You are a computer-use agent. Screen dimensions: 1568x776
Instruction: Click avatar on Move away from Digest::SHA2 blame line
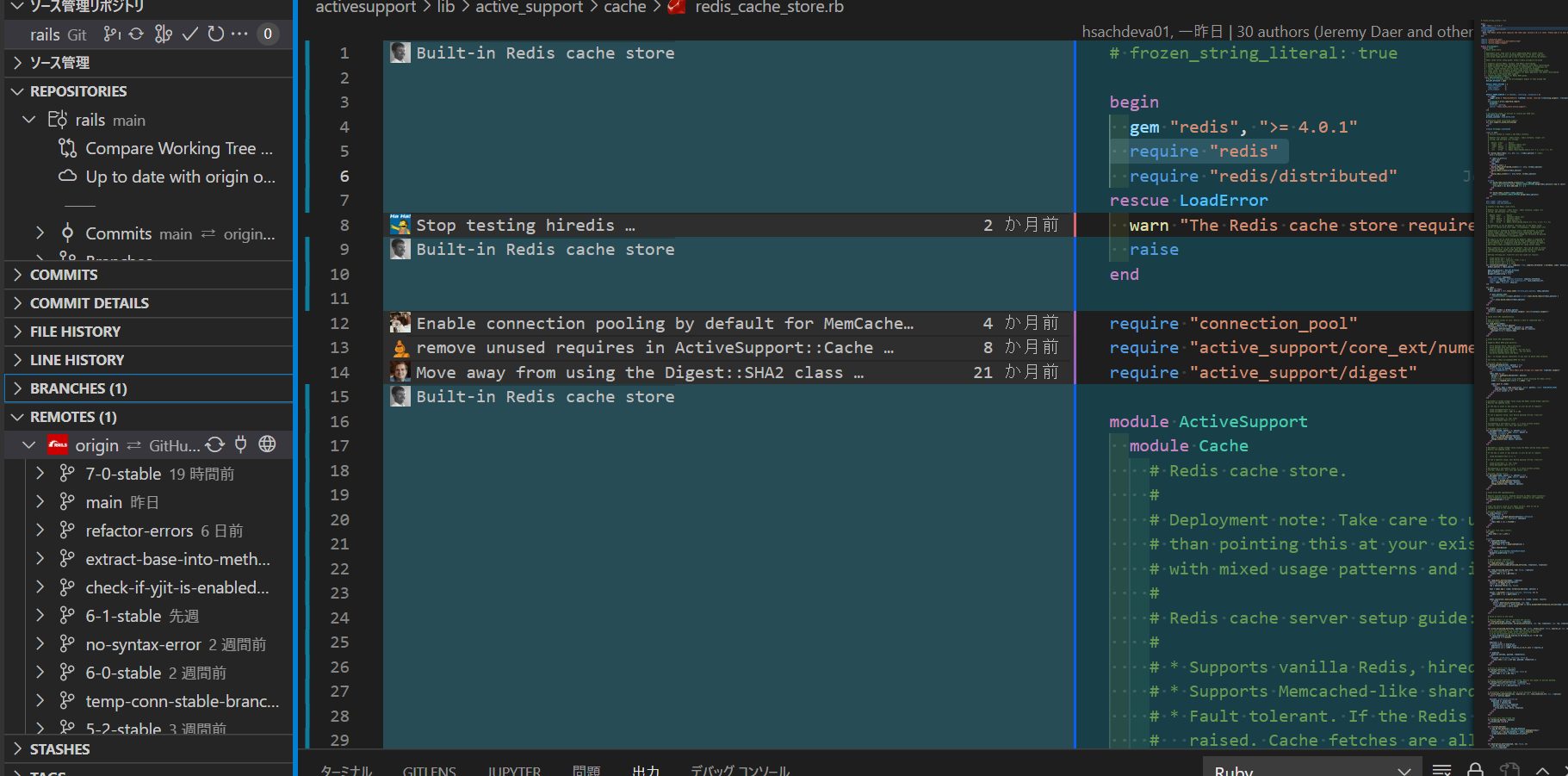400,371
